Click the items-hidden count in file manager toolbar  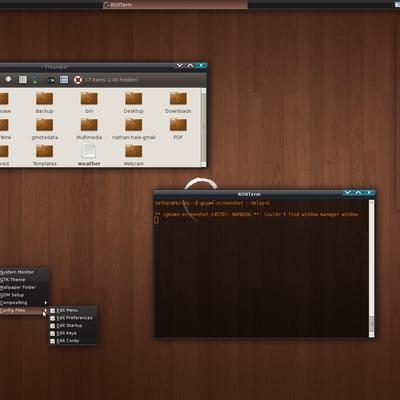(x=111, y=80)
